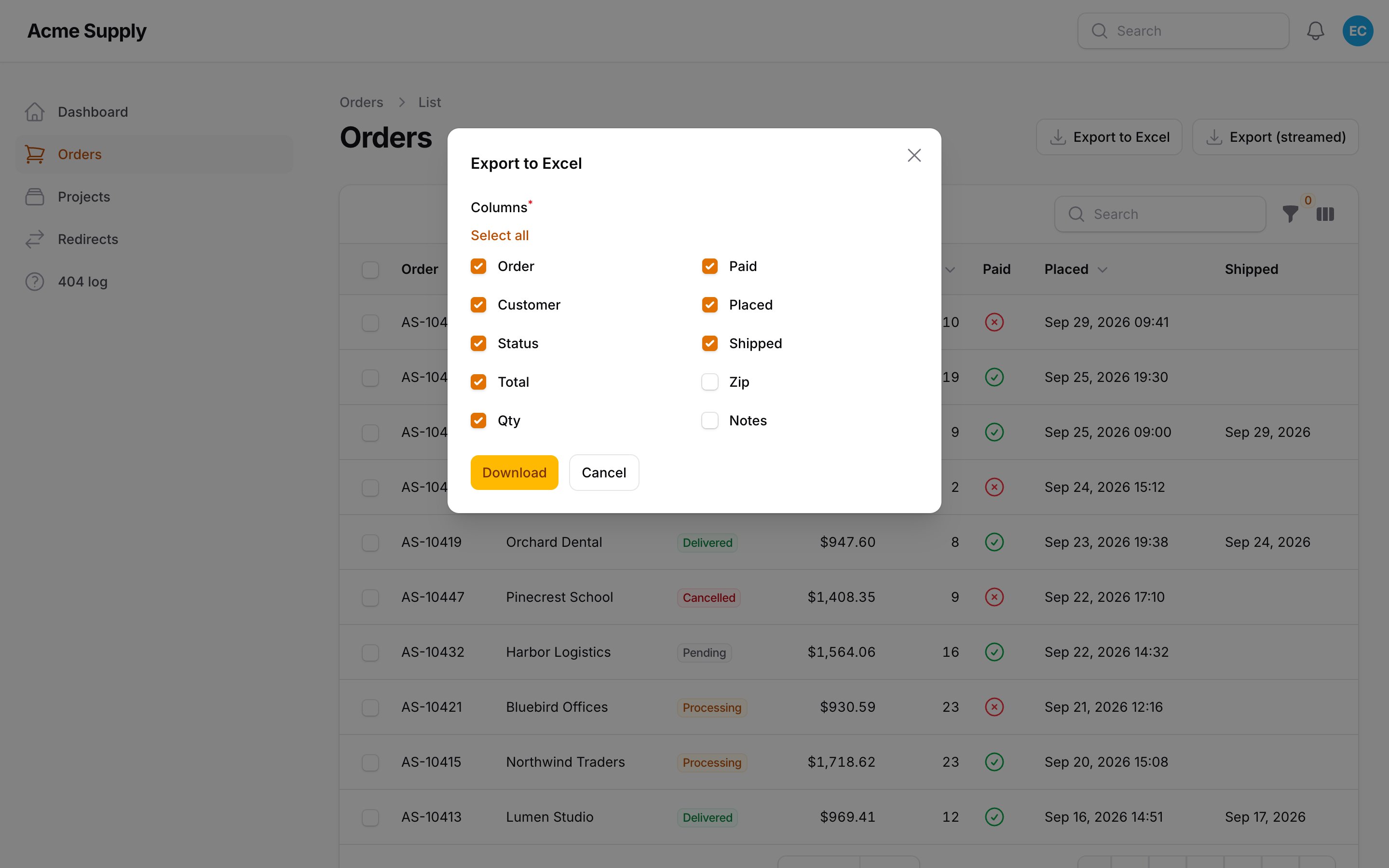Click paid icon in Harbor Logistics row
Viewport: 1389px width, 868px height.
coord(994,652)
